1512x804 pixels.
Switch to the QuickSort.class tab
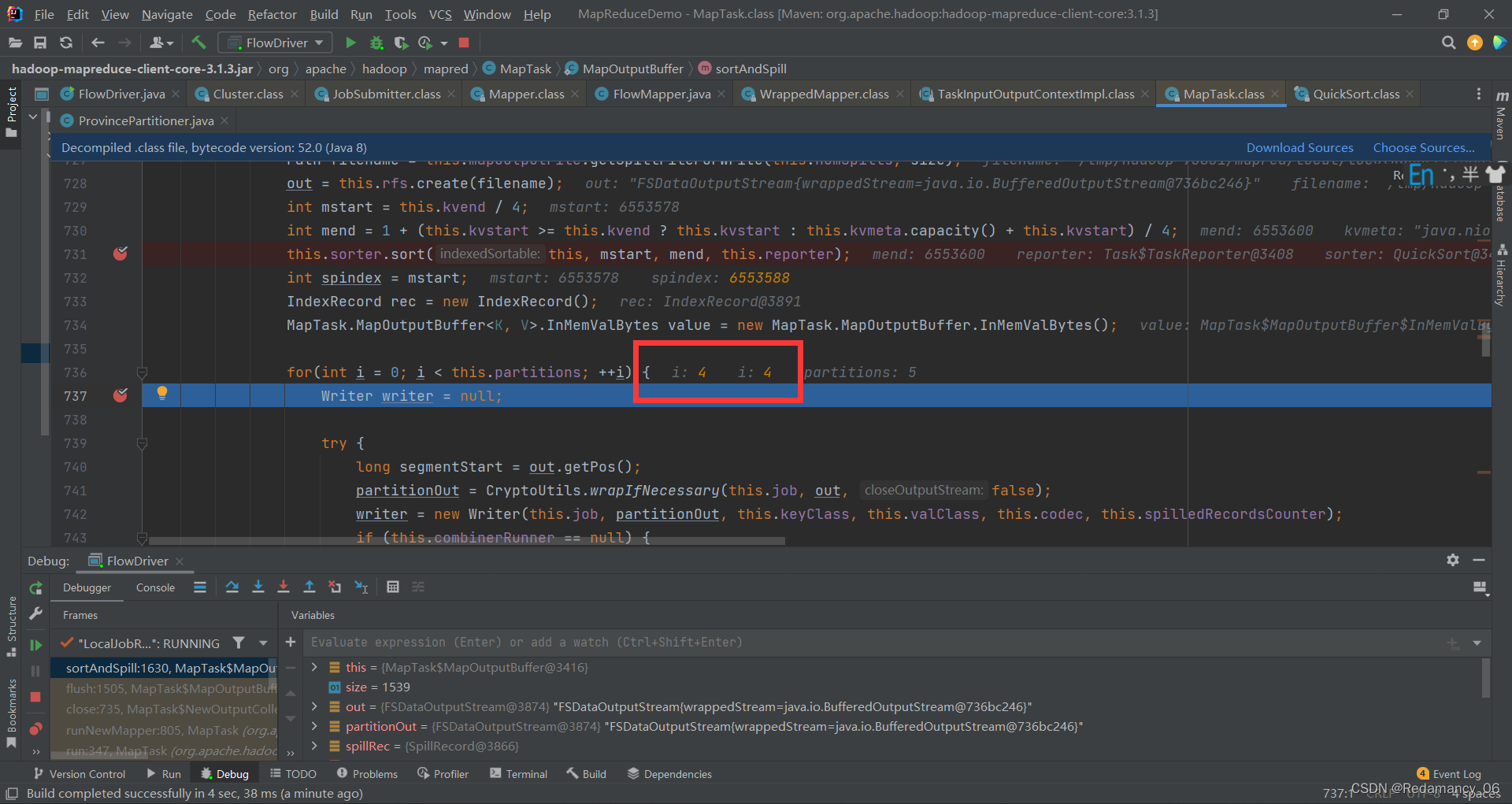pos(1355,94)
